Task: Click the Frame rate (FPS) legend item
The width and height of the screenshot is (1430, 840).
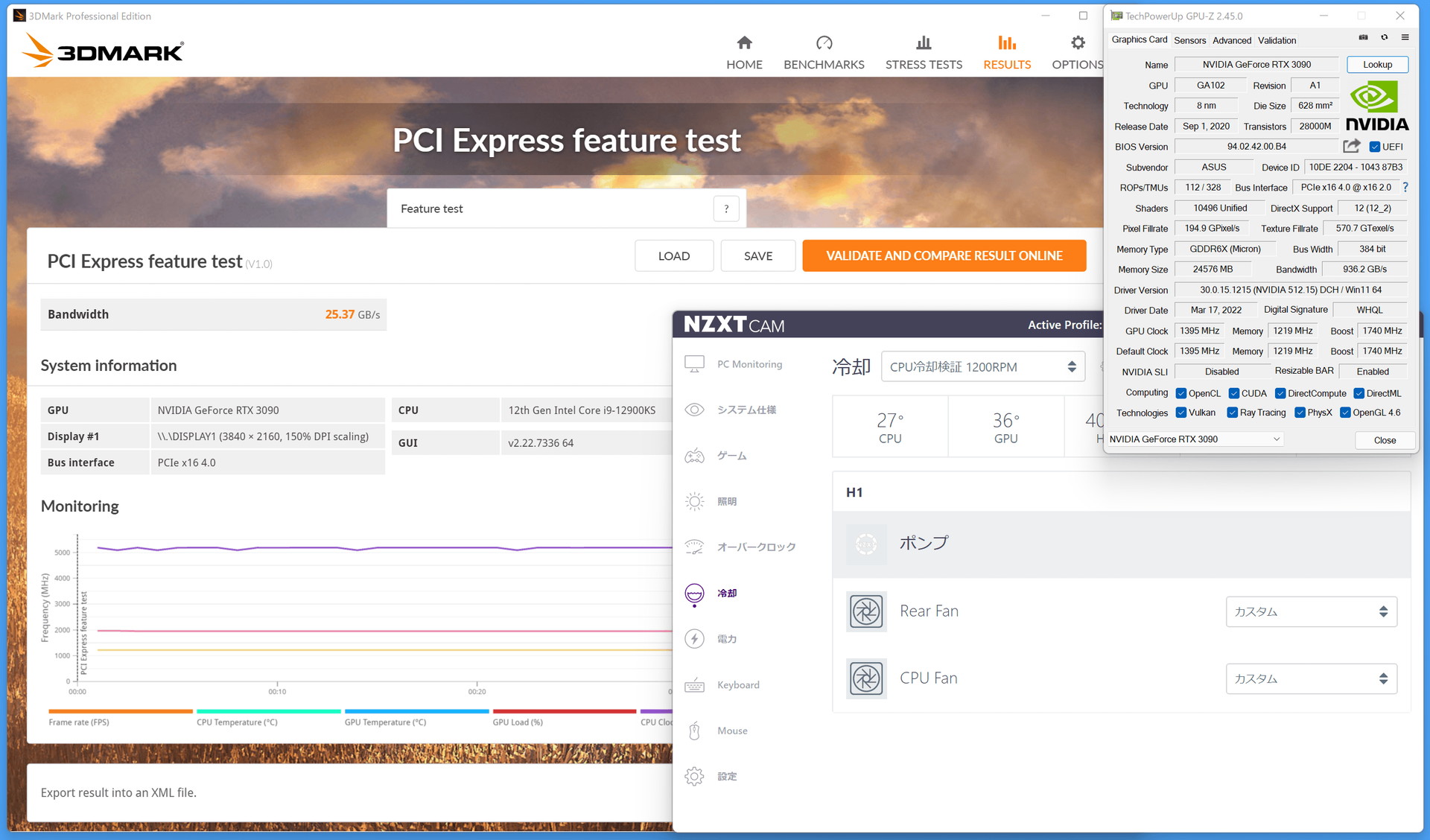Action: pos(121,718)
